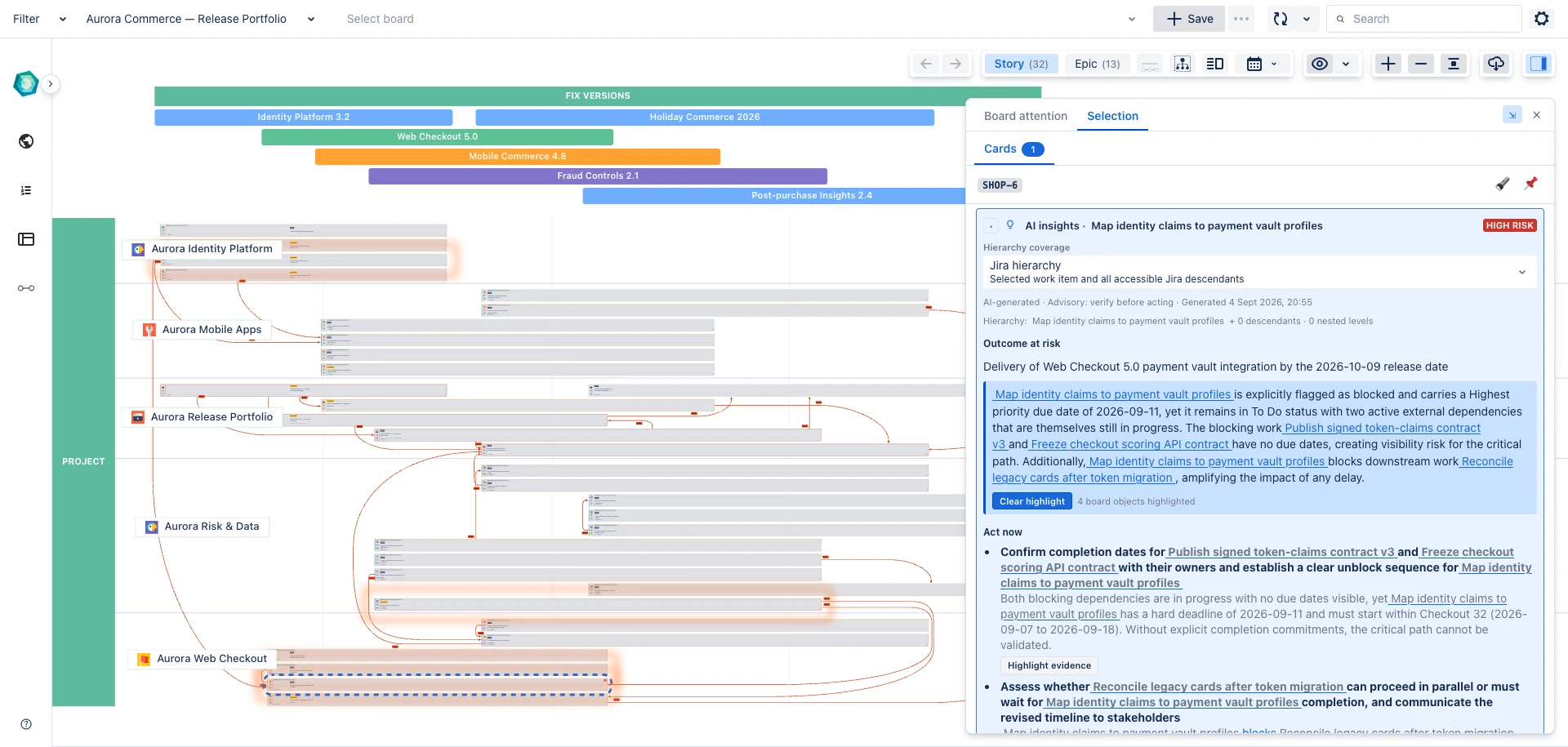Toggle the dependency lines icon

(1150, 64)
